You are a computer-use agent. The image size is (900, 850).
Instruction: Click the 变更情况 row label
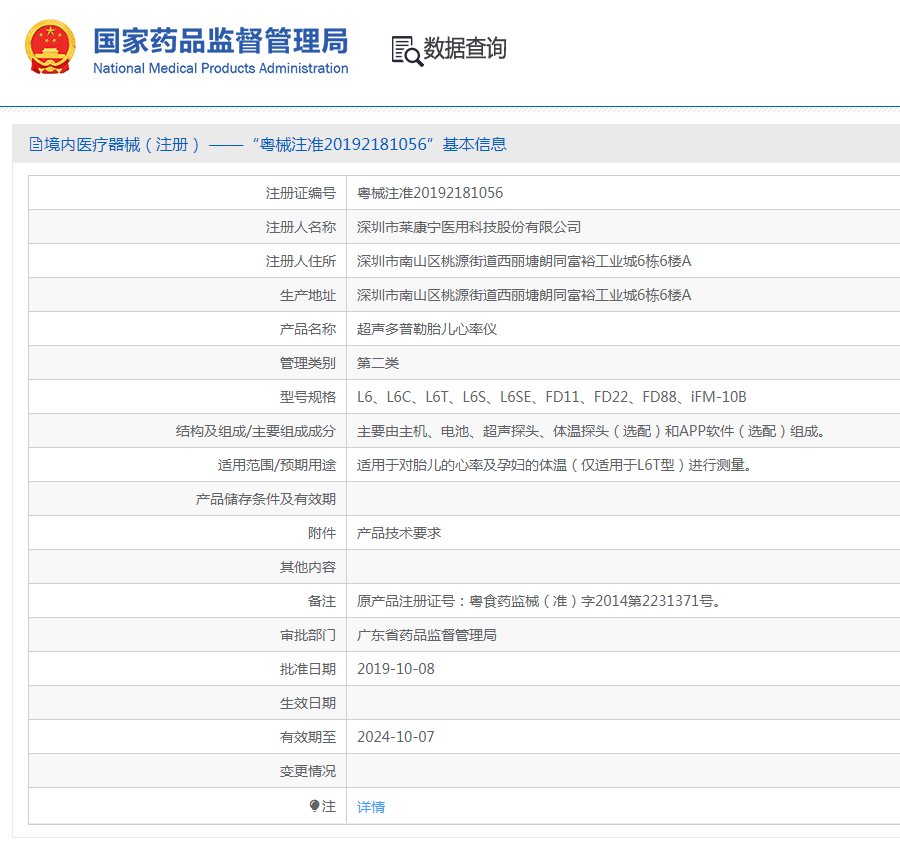tap(308, 771)
